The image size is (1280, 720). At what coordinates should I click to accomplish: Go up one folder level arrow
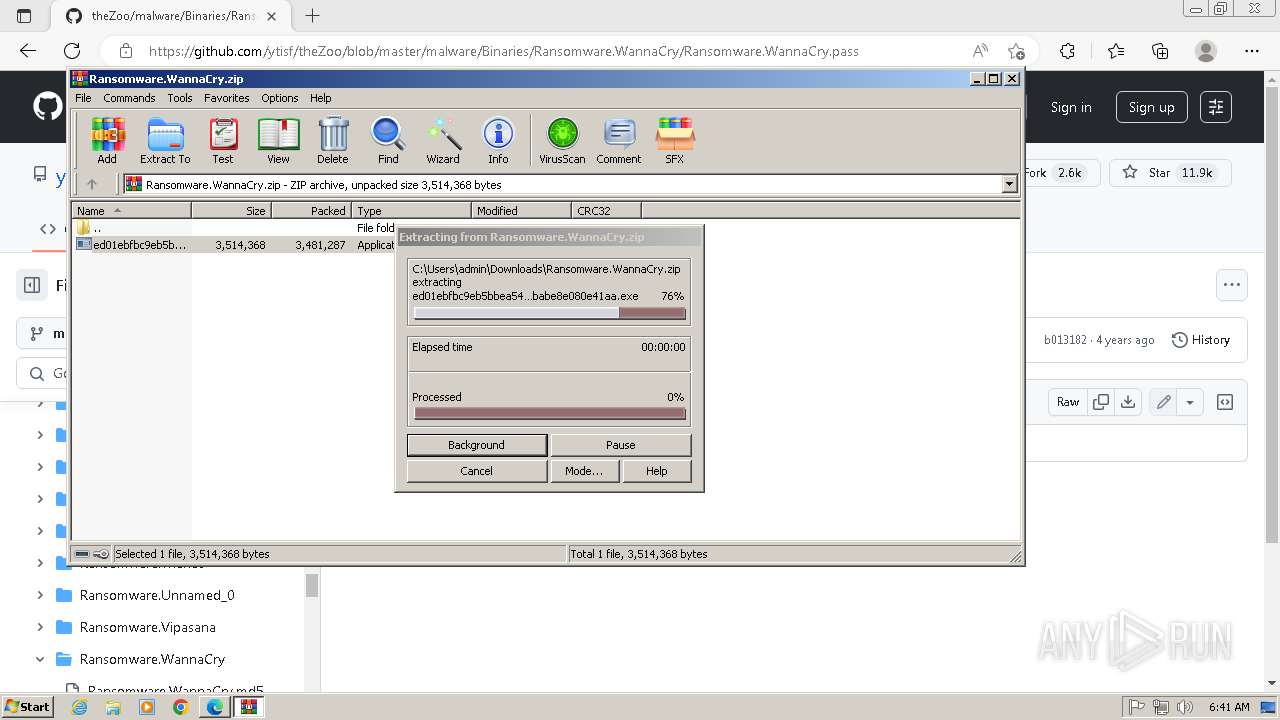pyautogui.click(x=92, y=184)
